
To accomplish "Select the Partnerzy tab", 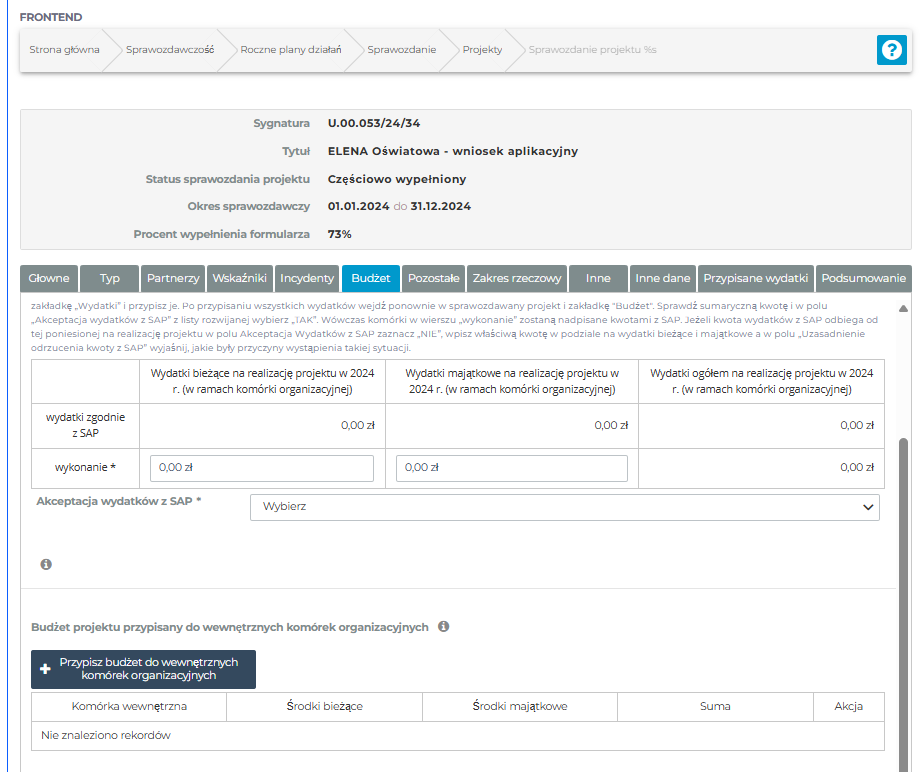I will tap(173, 278).
